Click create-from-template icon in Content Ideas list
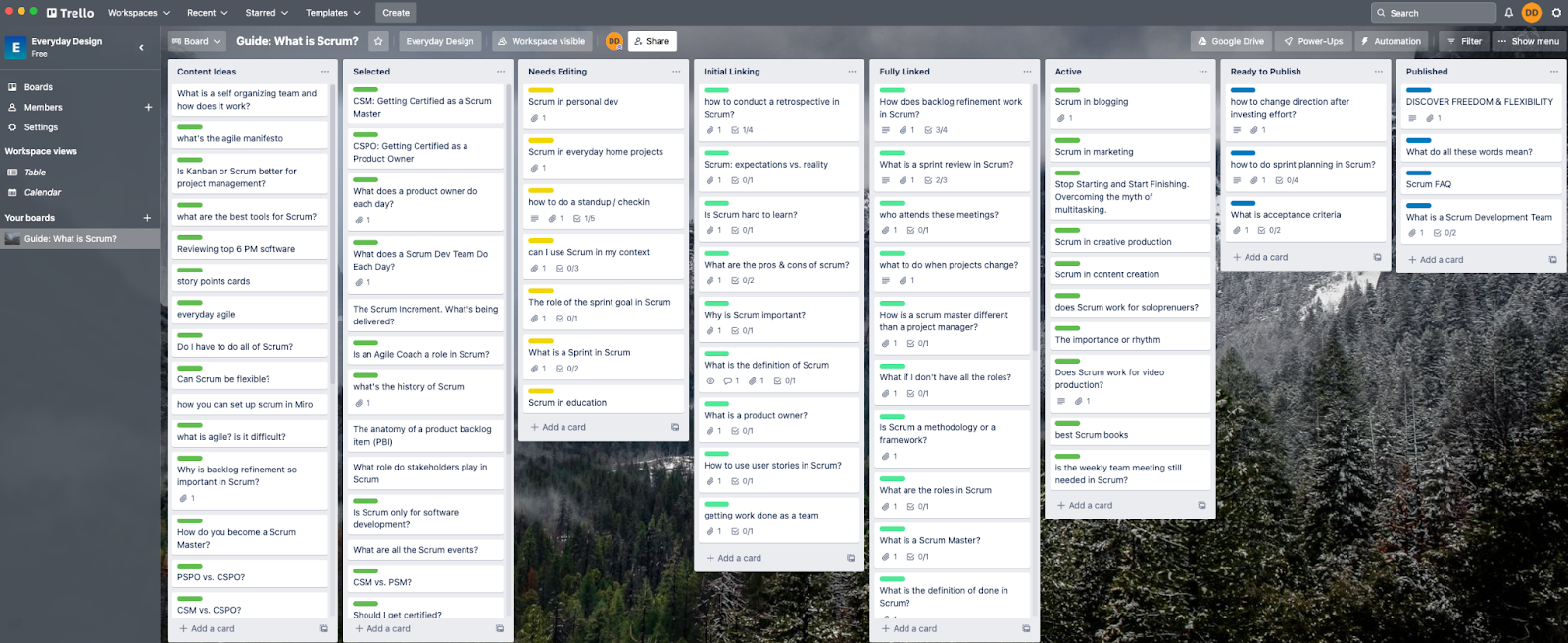 pos(323,629)
